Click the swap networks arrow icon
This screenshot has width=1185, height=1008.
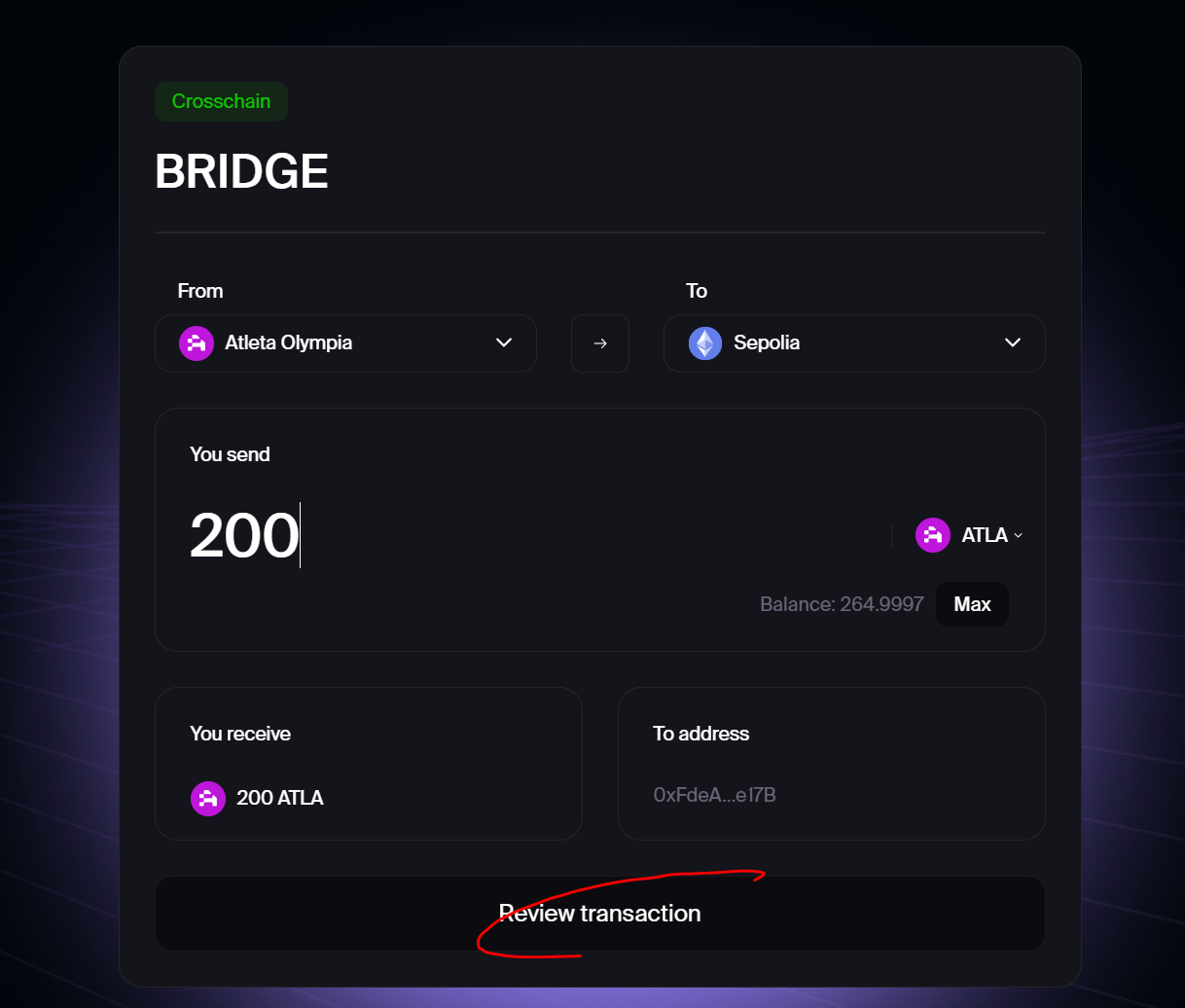[600, 343]
